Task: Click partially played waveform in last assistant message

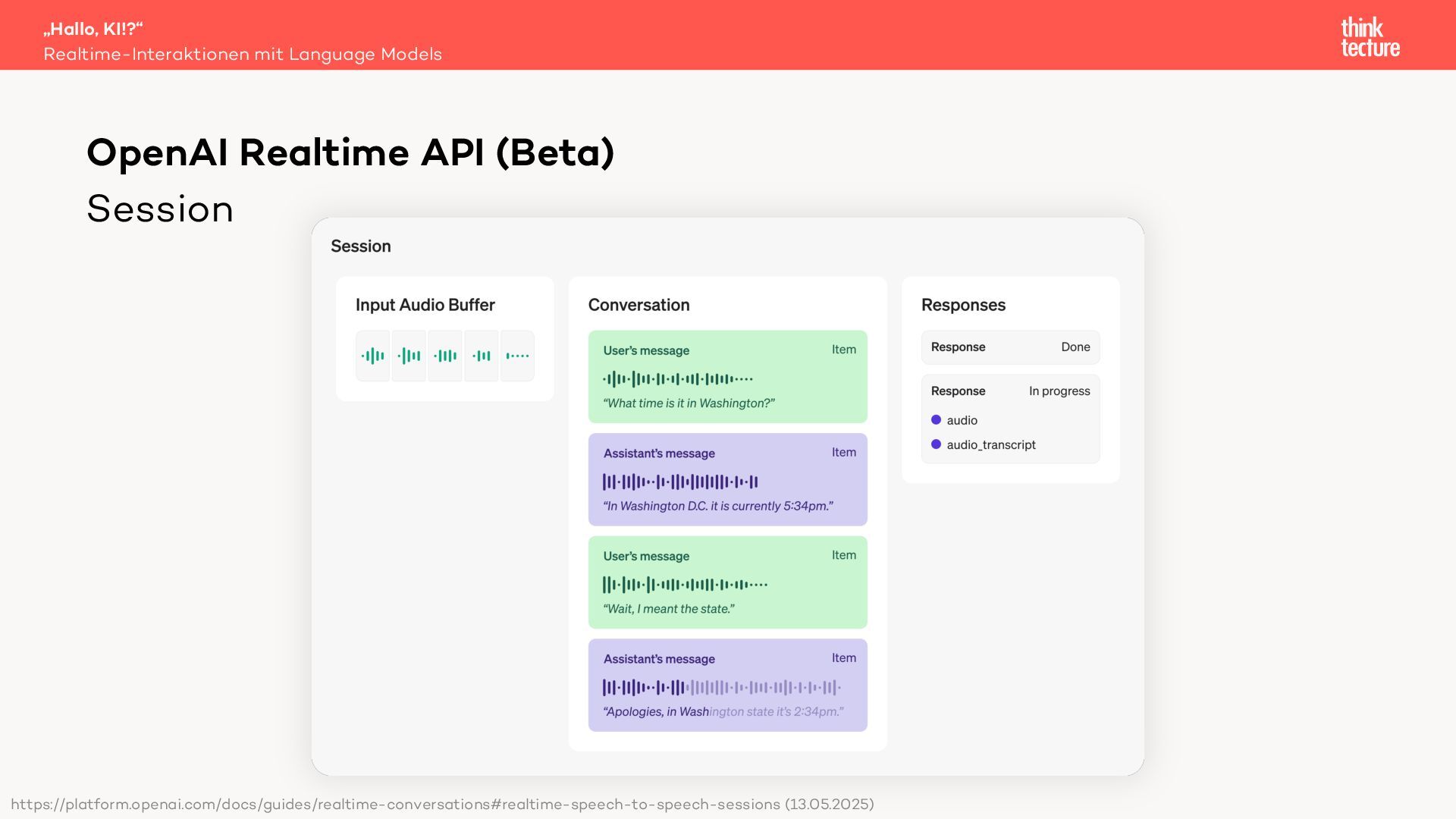Action: pyautogui.click(x=721, y=688)
